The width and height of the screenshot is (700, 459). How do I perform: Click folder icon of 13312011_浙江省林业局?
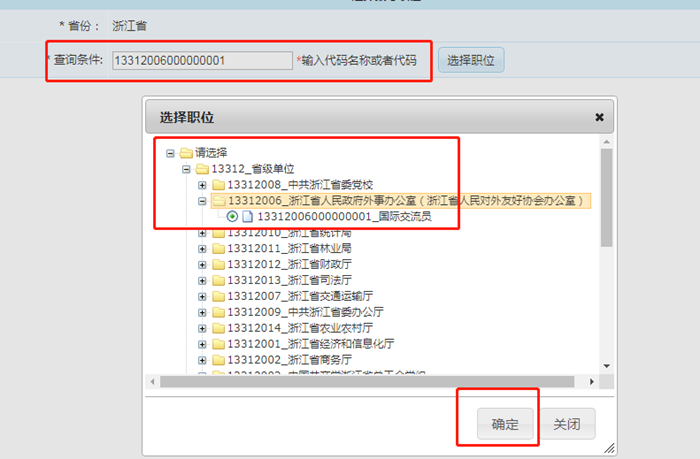(x=218, y=249)
